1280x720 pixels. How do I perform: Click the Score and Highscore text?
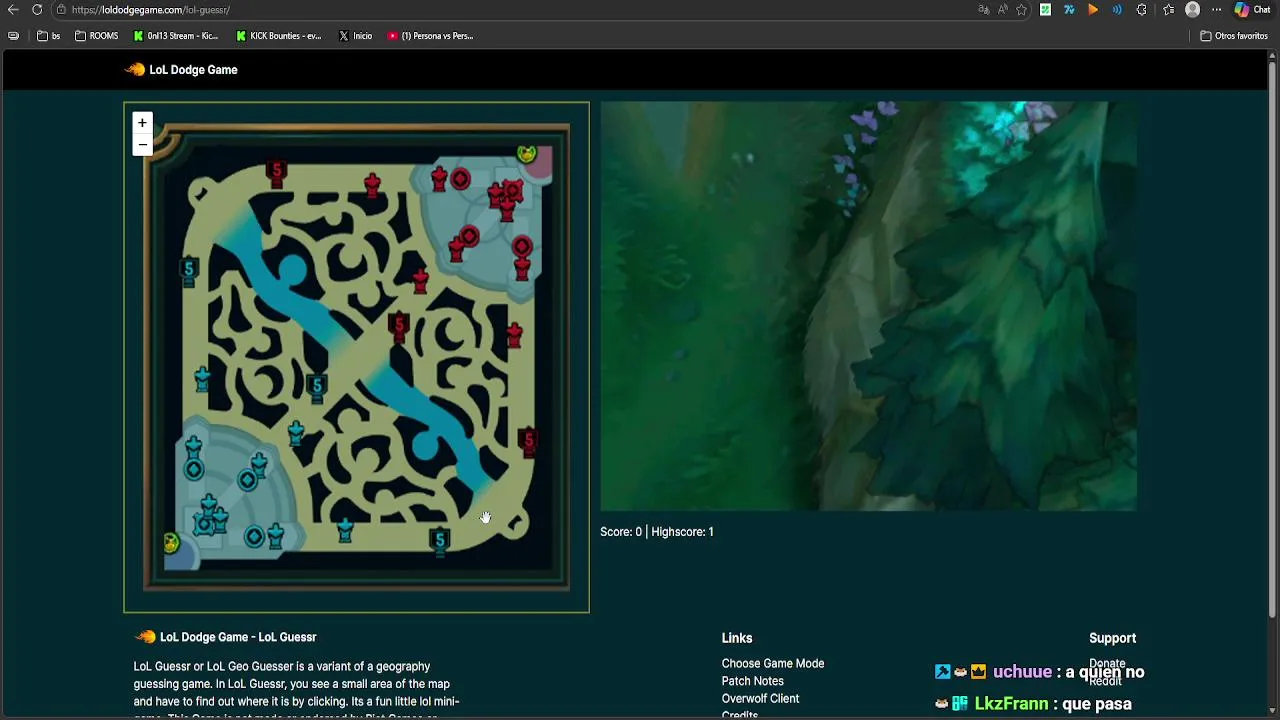point(657,532)
